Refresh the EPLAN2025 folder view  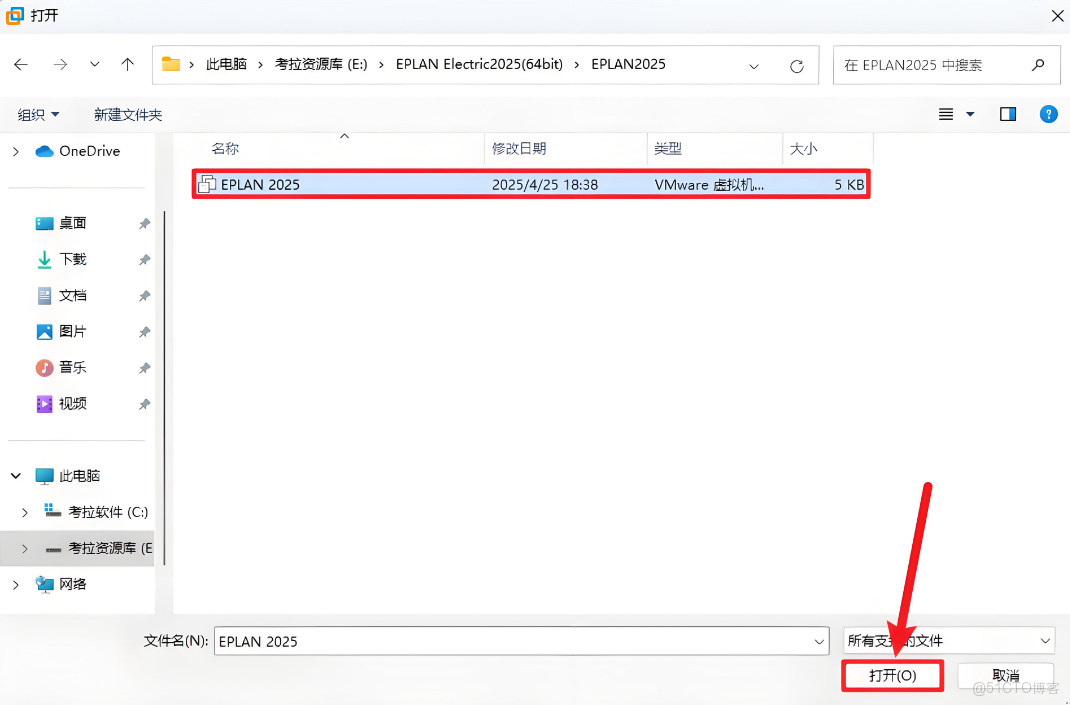pos(797,64)
